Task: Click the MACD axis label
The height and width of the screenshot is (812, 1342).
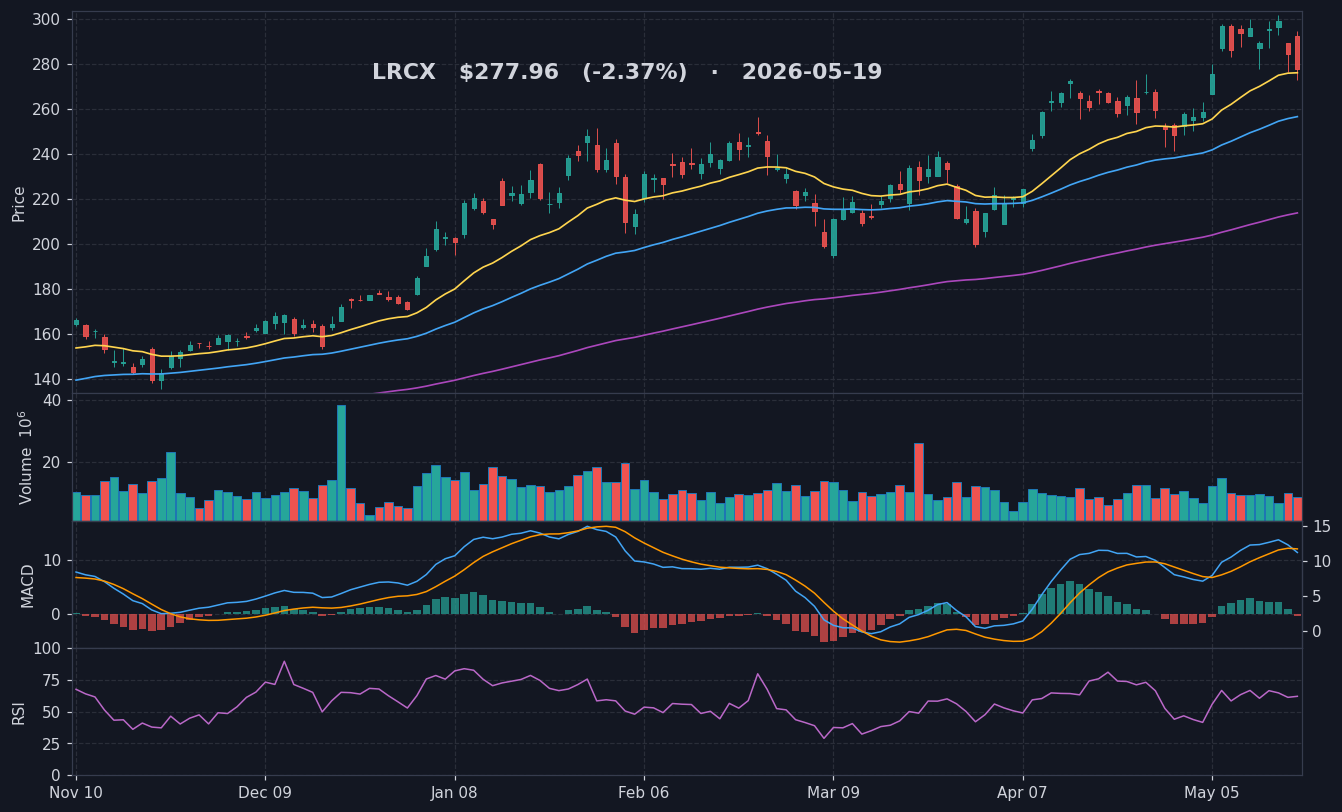Action: point(28,585)
